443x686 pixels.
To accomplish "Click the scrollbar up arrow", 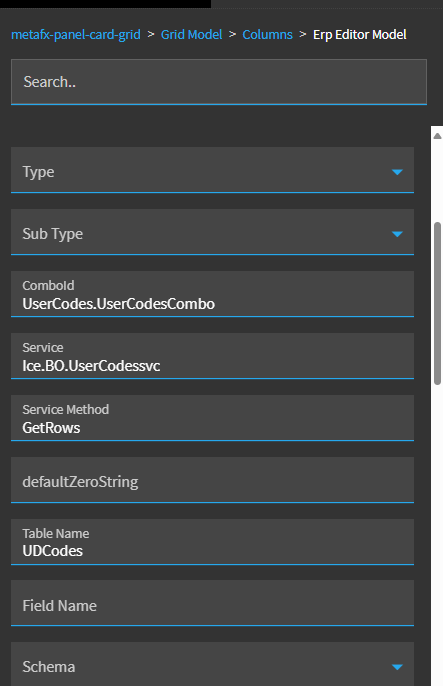I will [437, 136].
